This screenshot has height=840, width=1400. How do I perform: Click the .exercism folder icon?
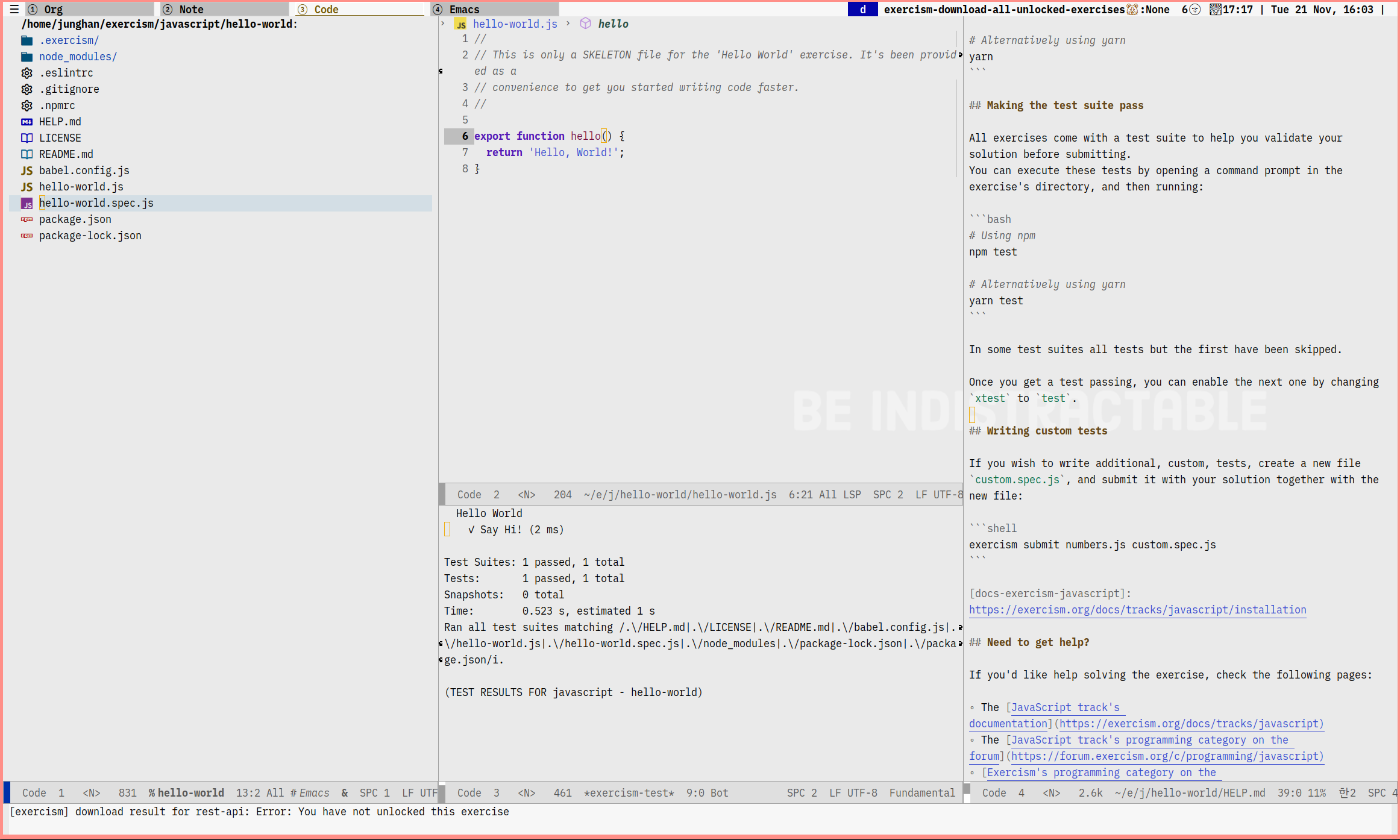tap(27, 40)
